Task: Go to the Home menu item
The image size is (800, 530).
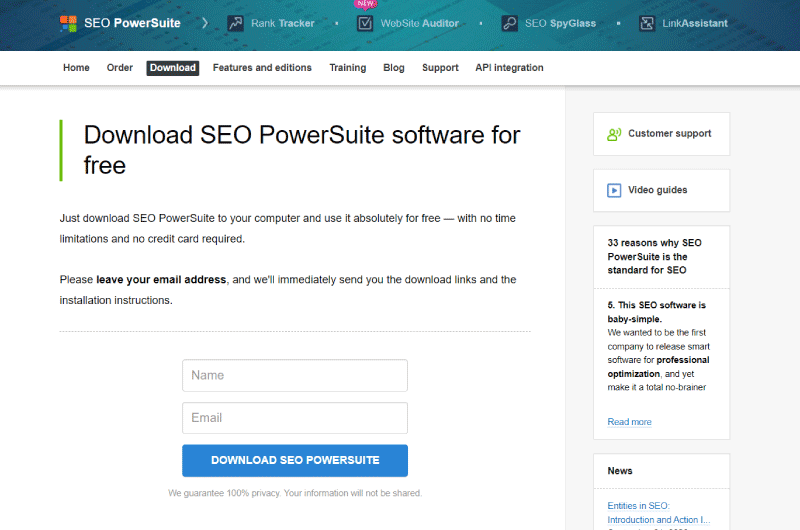Action: [76, 68]
